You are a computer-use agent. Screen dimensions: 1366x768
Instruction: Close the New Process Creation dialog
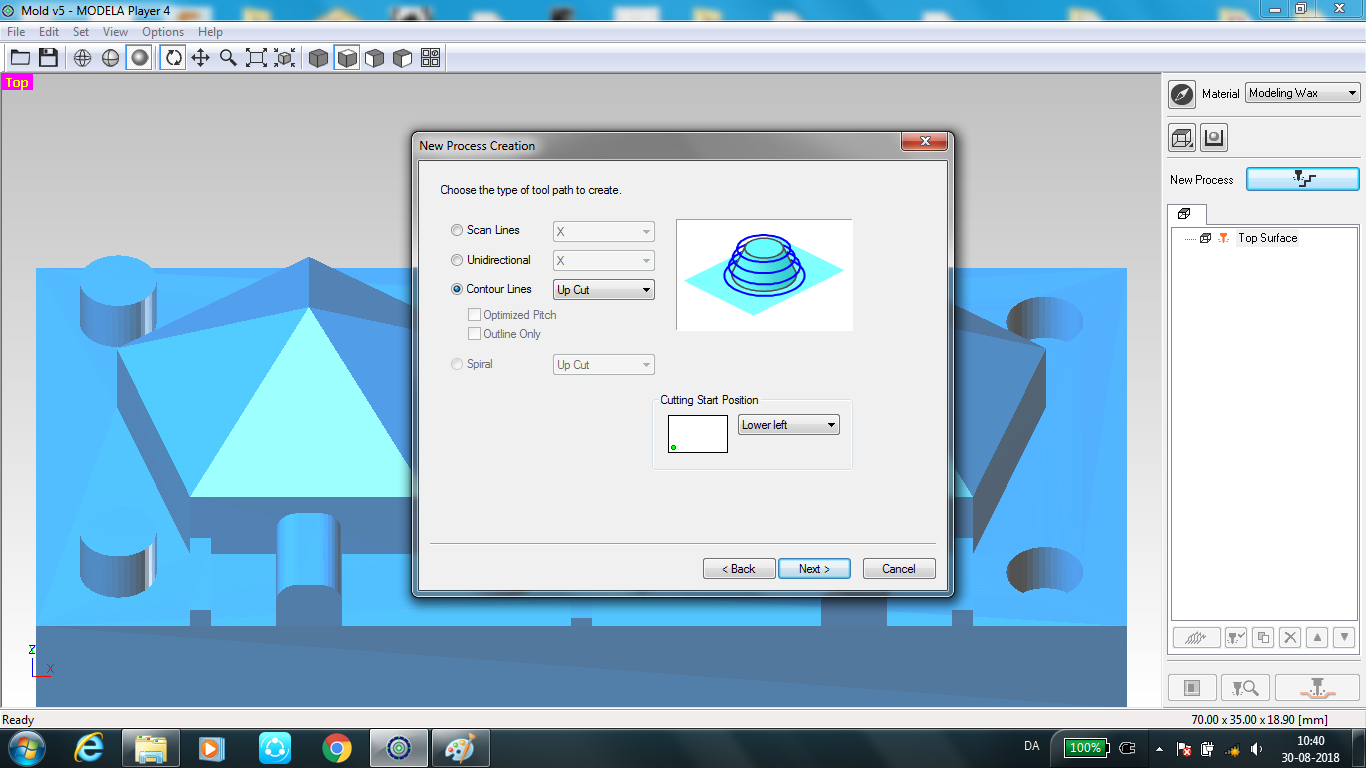(x=924, y=142)
